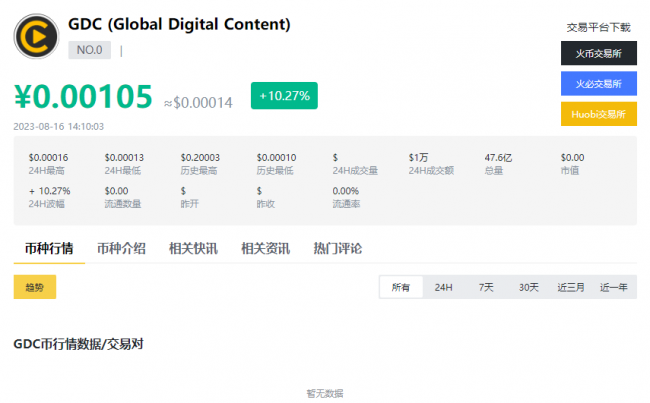
Task: Select the 所有 time range
Action: point(401,287)
